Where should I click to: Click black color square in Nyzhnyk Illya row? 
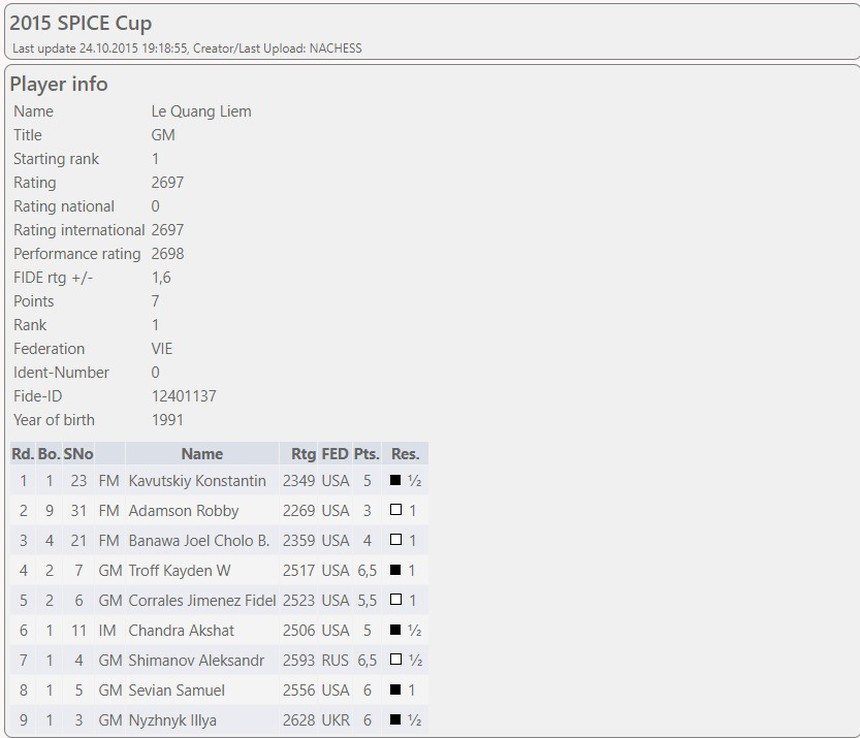pyautogui.click(x=395, y=720)
